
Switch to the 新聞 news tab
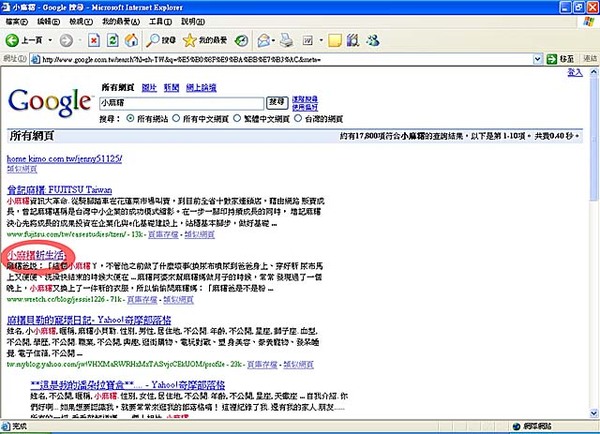(x=171, y=88)
